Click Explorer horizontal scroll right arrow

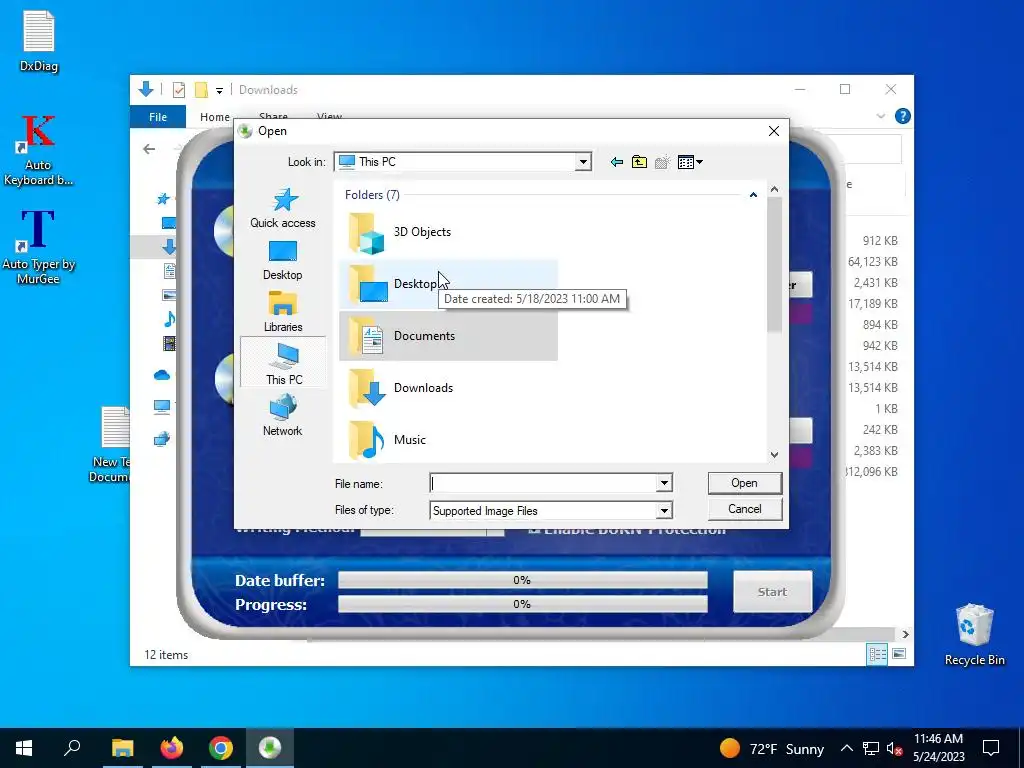coord(905,634)
